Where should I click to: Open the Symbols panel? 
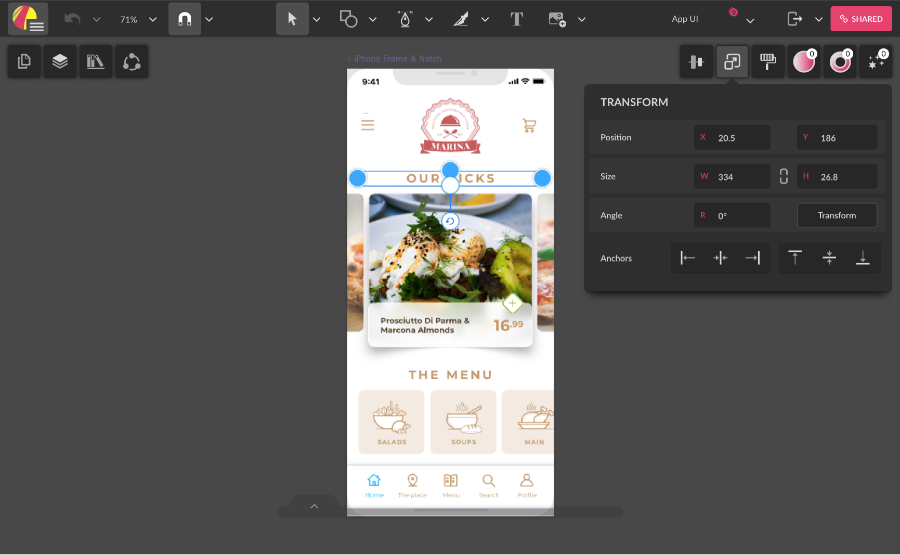pos(132,62)
